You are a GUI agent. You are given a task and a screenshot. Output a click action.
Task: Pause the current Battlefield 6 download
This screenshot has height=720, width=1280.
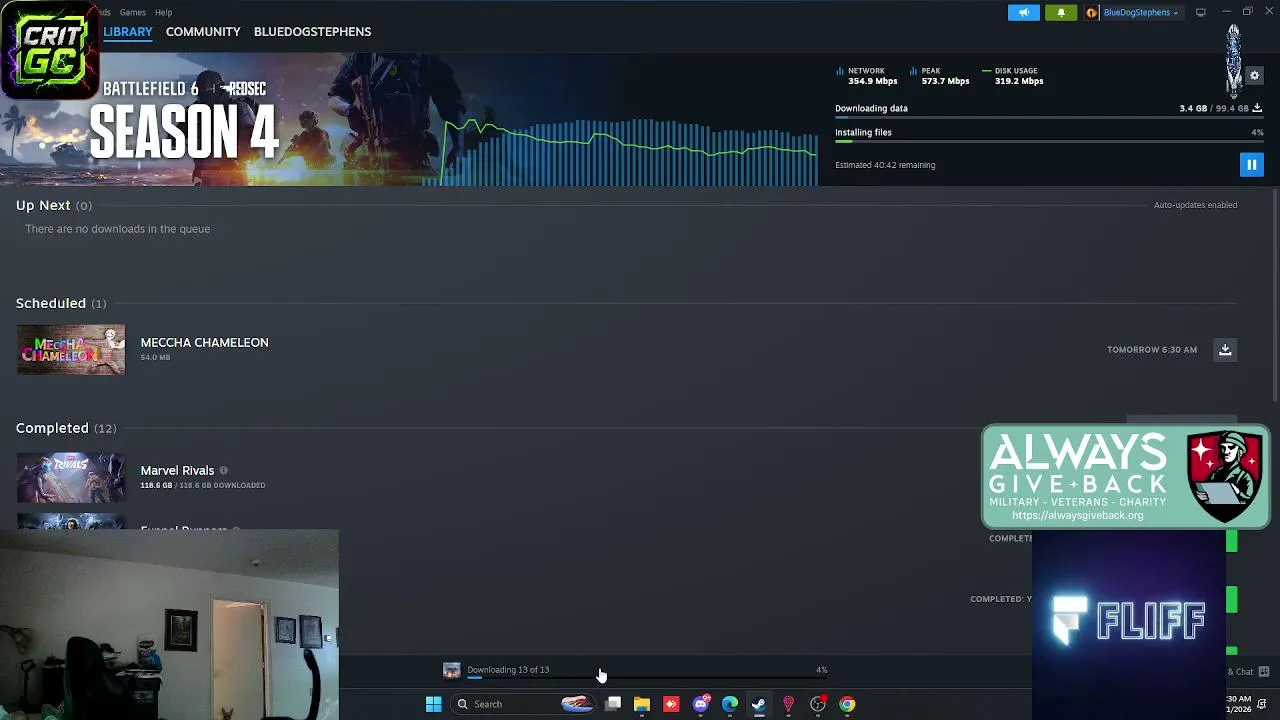(1251, 165)
